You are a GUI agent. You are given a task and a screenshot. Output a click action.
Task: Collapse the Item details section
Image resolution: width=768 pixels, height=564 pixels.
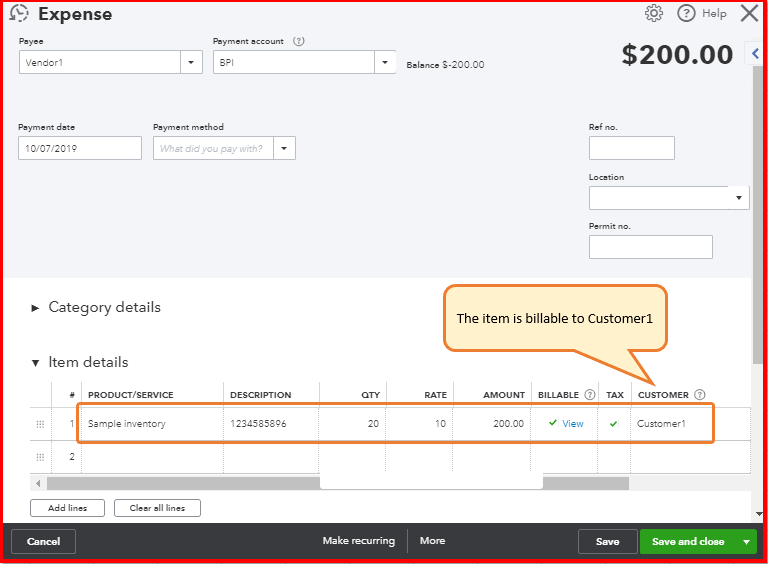pyautogui.click(x=35, y=363)
